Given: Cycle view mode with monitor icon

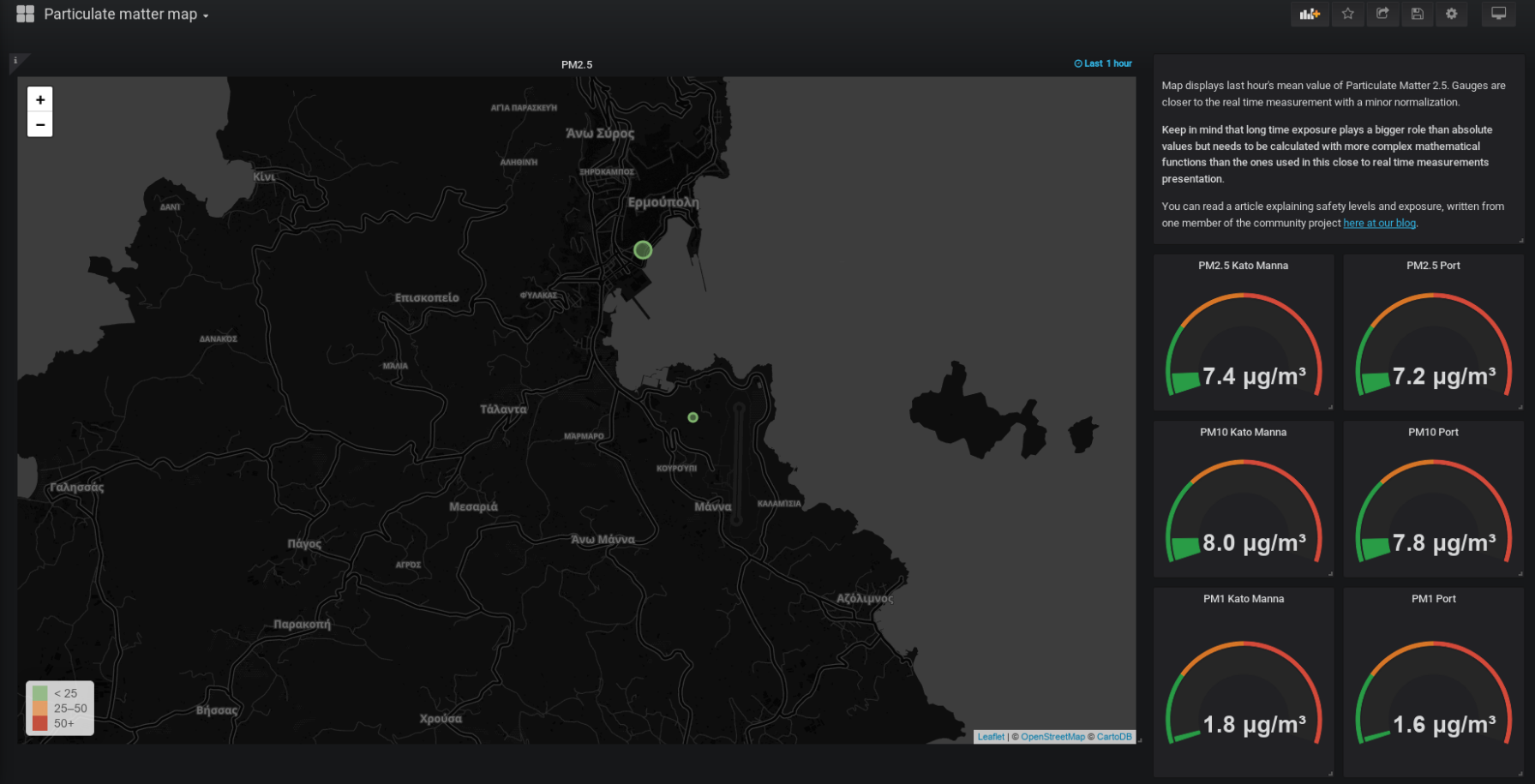Looking at the screenshot, I should click(1498, 14).
